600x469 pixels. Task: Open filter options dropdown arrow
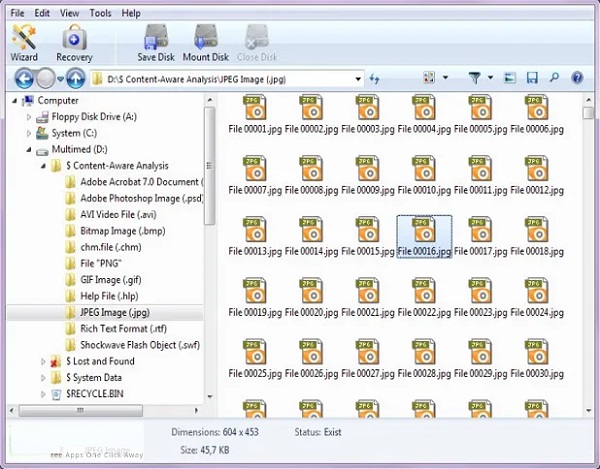pos(491,78)
